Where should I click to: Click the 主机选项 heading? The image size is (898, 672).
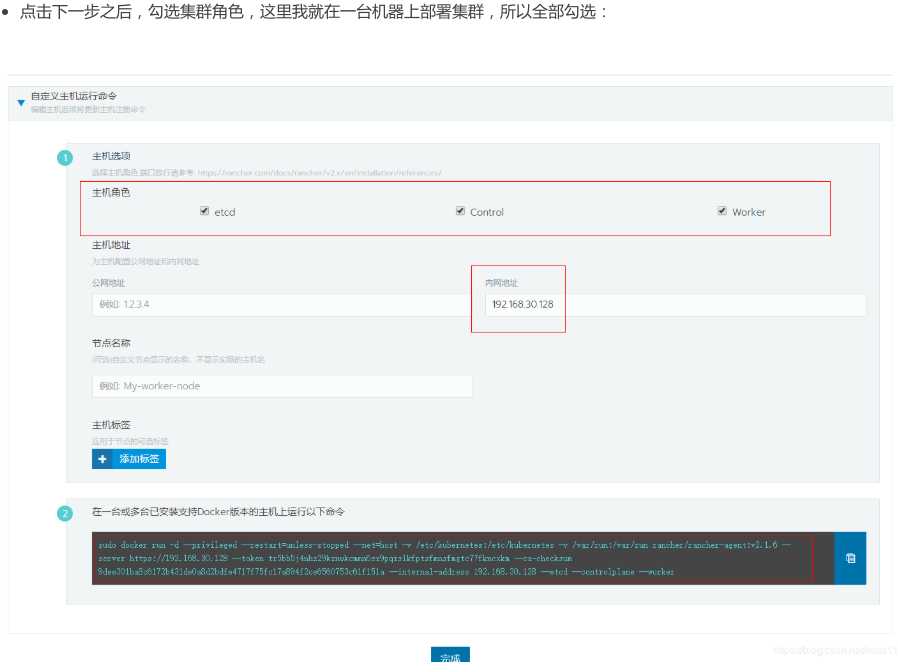[111, 156]
